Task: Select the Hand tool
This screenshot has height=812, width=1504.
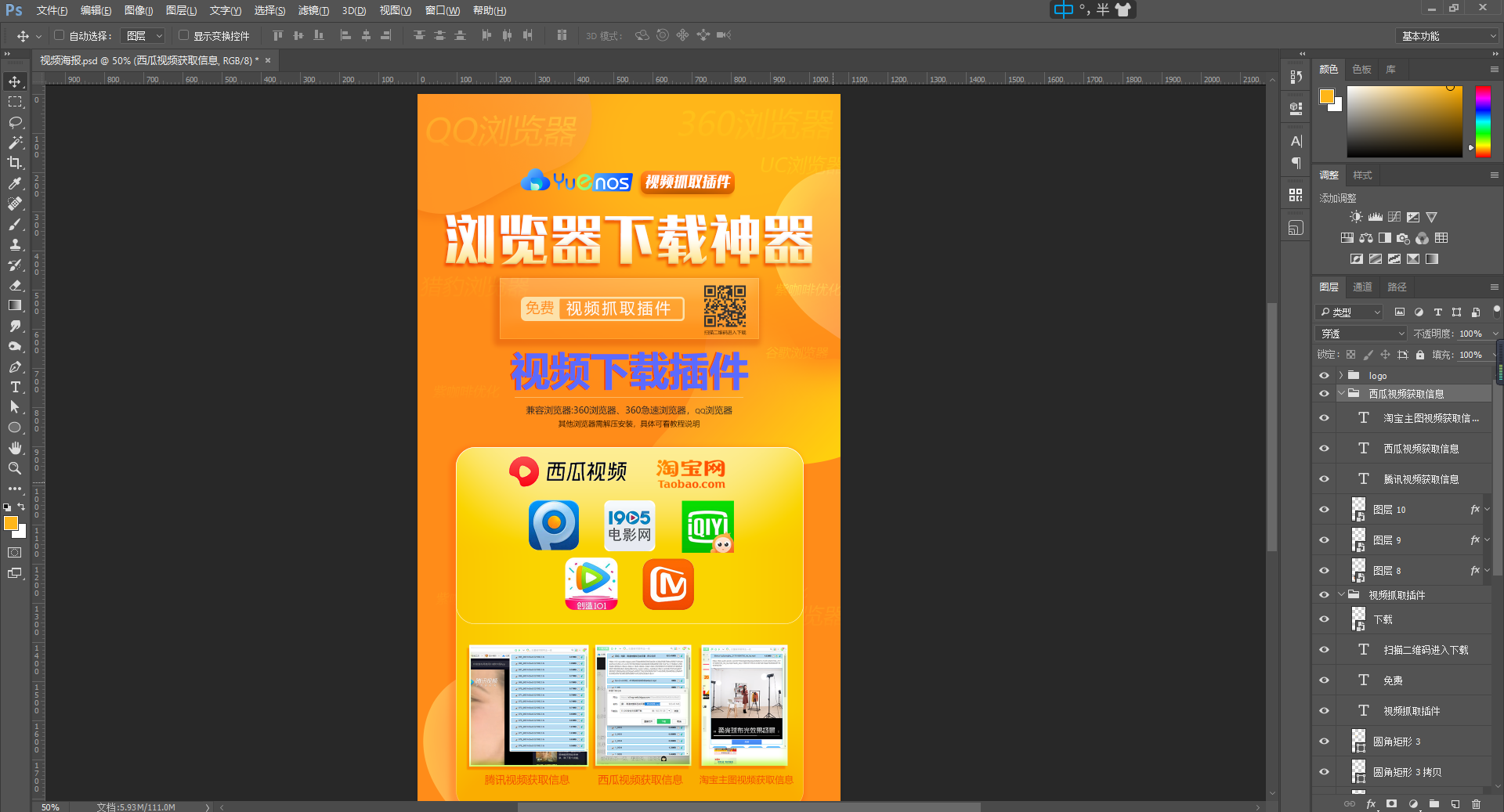Action: [15, 448]
